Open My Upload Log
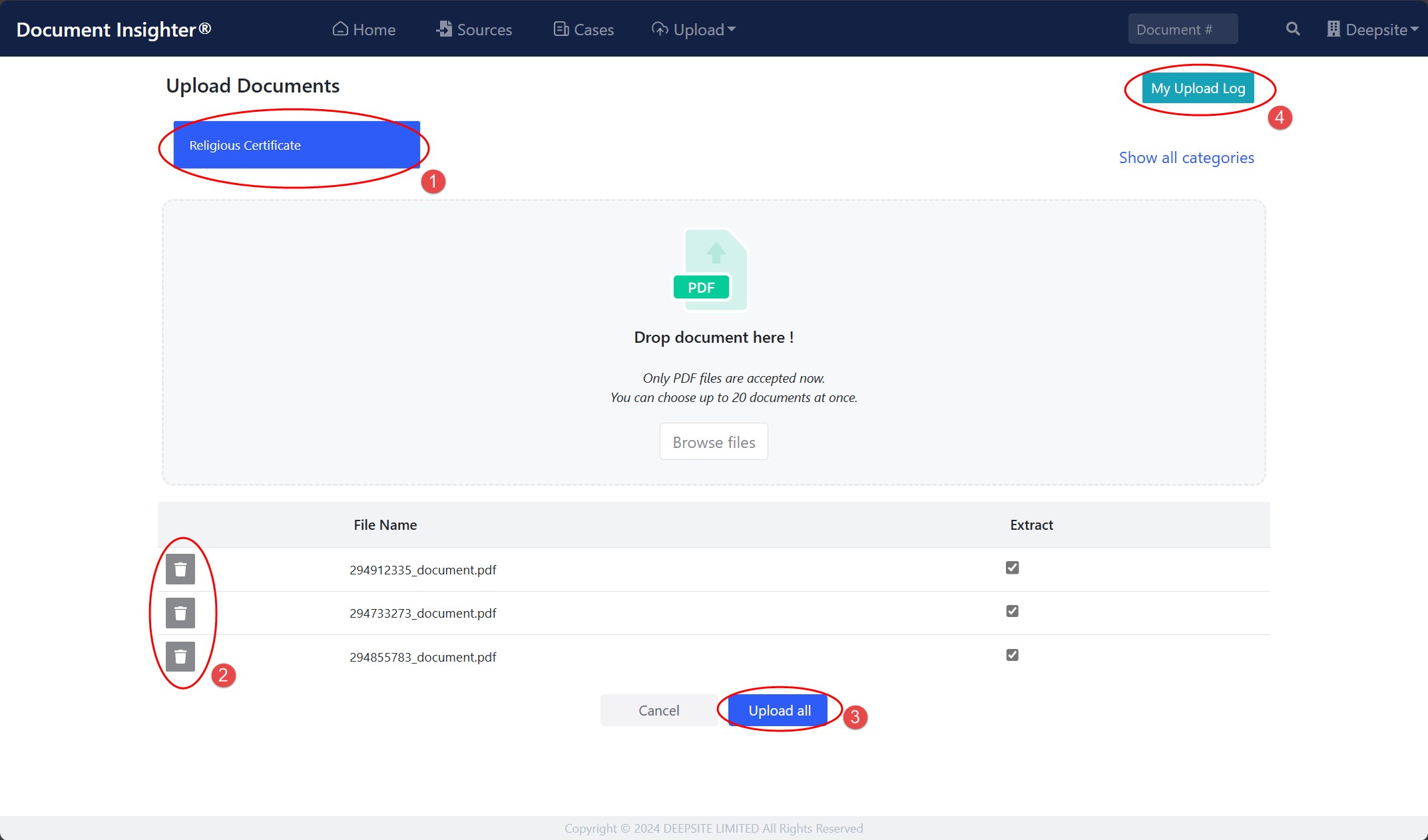This screenshot has height=840, width=1428. coord(1198,89)
